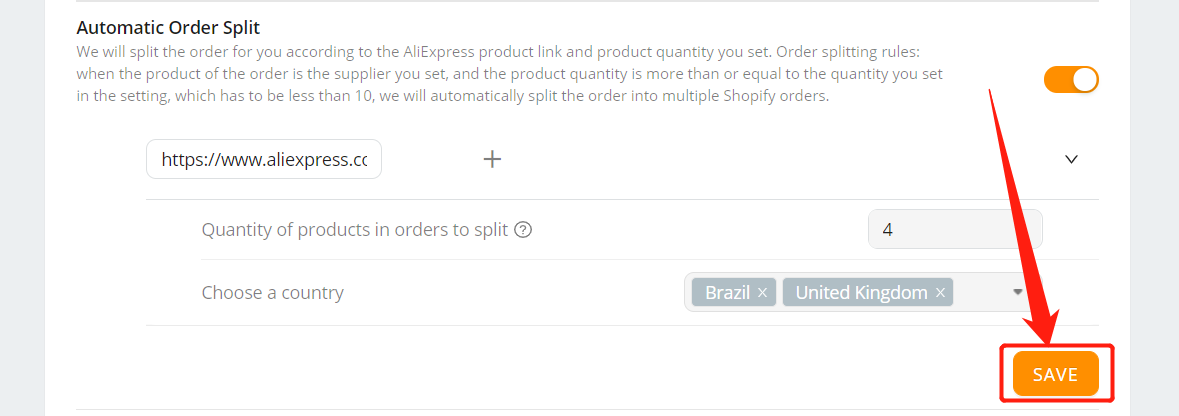
Task: Click the Quantity of products label text
Action: [x=355, y=230]
